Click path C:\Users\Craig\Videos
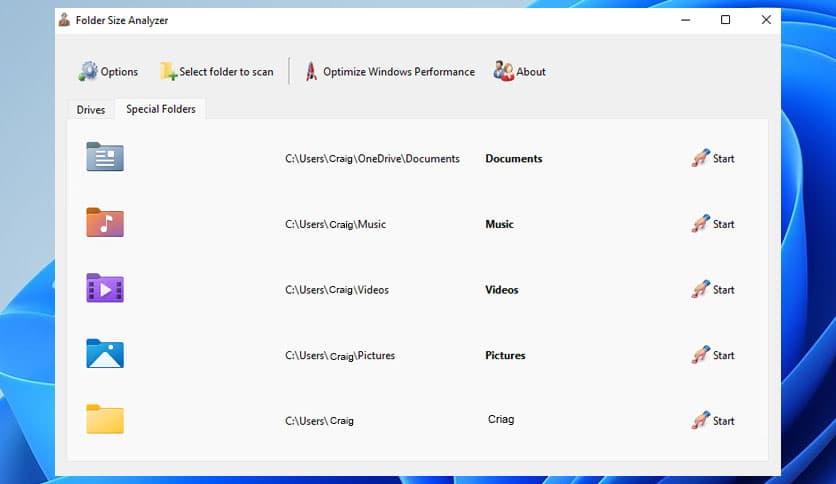Viewport: 836px width, 484px height. [x=337, y=289]
